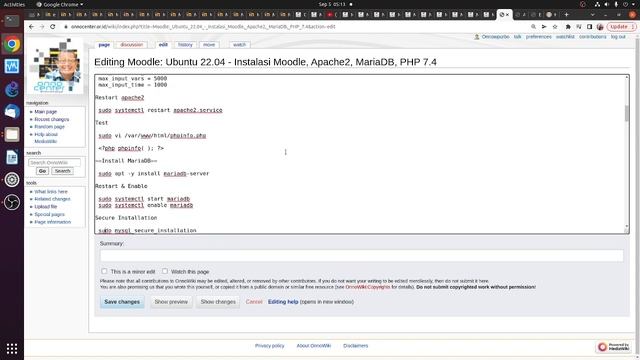640x360 pixels.
Task: Switch to the page tab
Action: (104, 44)
